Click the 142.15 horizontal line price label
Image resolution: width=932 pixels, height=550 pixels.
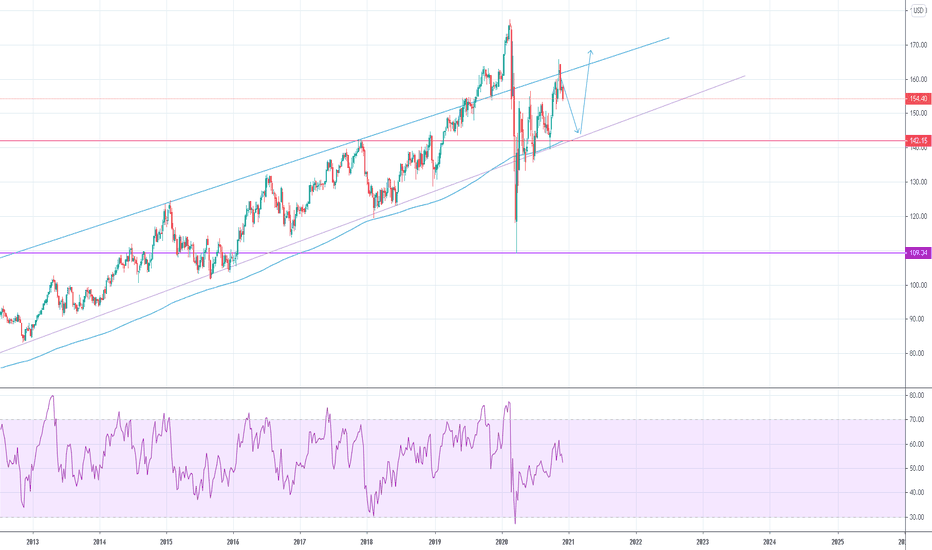(x=918, y=141)
